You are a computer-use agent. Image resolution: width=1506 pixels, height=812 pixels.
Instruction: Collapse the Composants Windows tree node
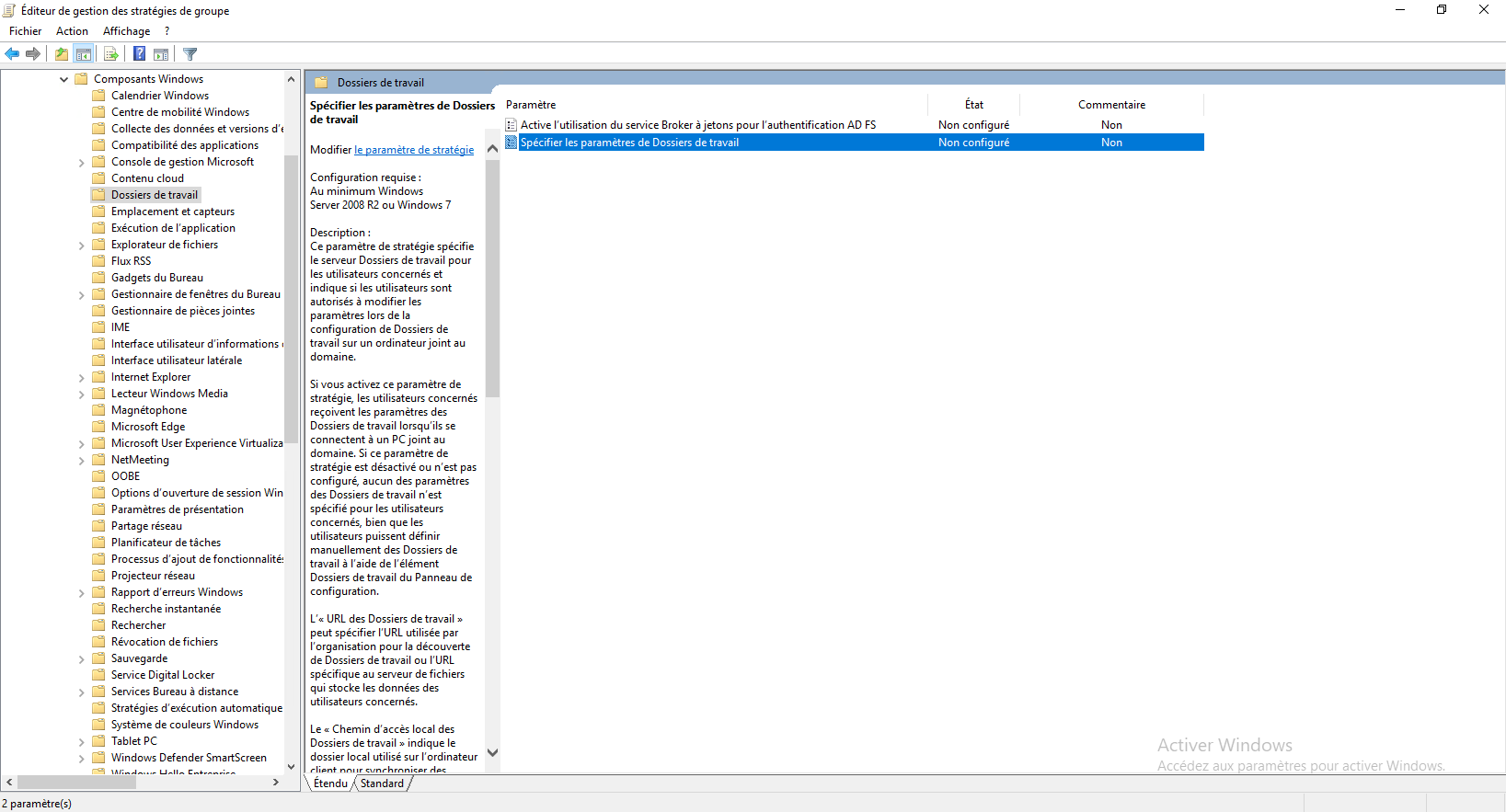click(63, 79)
